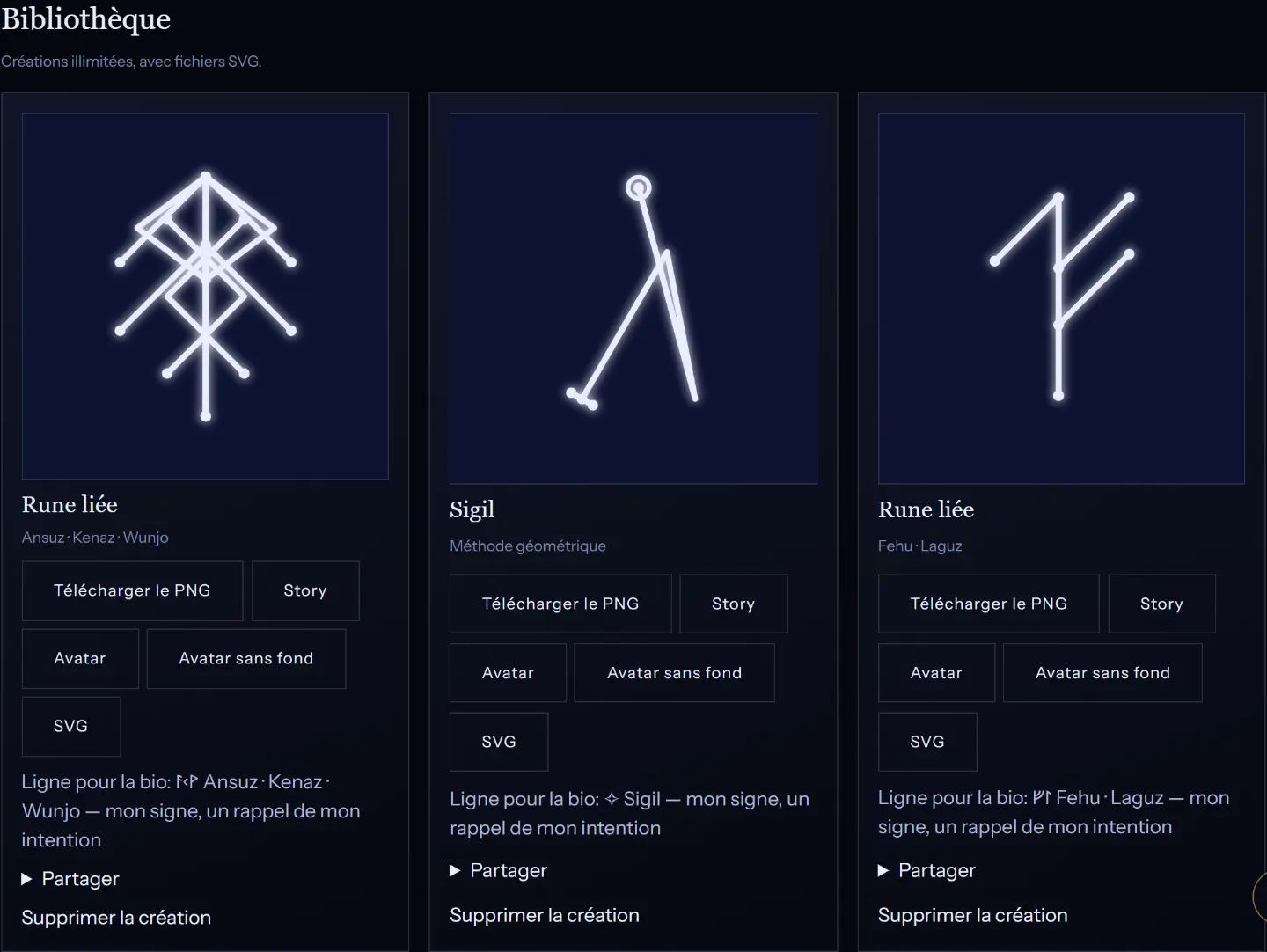This screenshot has width=1267, height=952.
Task: Click the 'Créations illimitées, avec fichiers SVG.' subtitle
Action: (131, 62)
